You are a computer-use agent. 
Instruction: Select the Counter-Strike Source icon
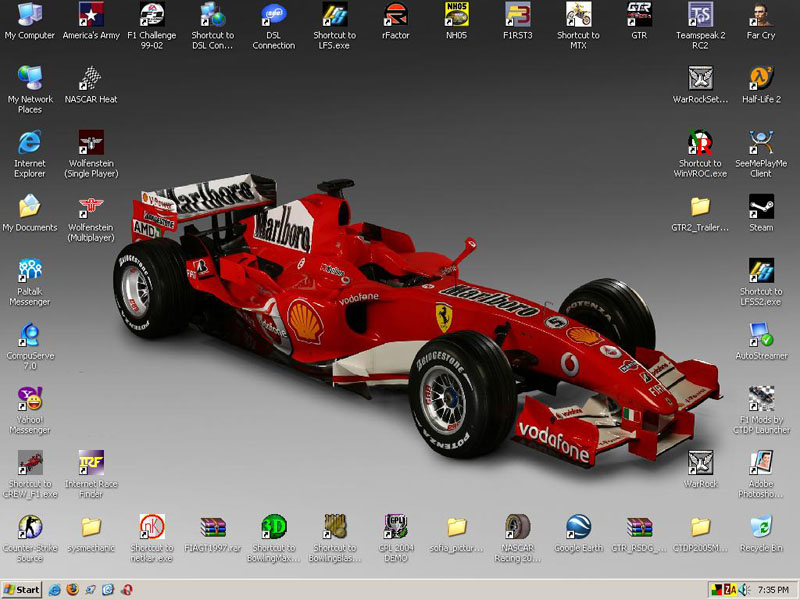coord(30,538)
